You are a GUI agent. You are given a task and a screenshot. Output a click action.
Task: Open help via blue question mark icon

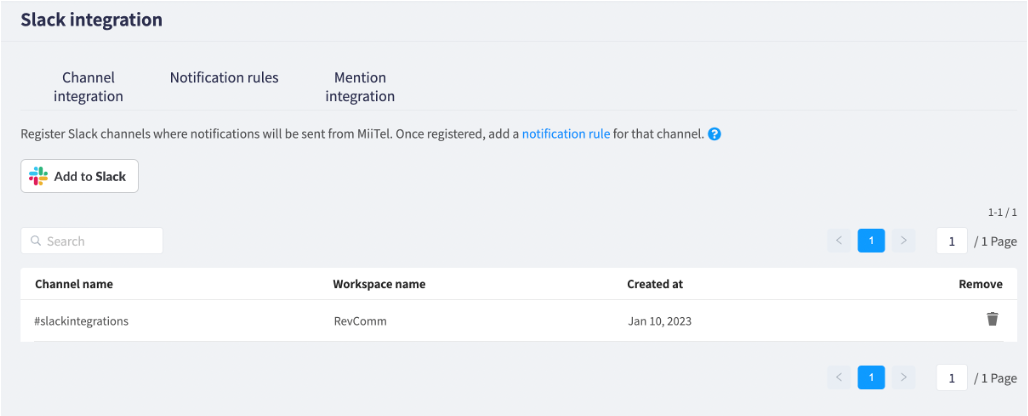pyautogui.click(x=715, y=134)
